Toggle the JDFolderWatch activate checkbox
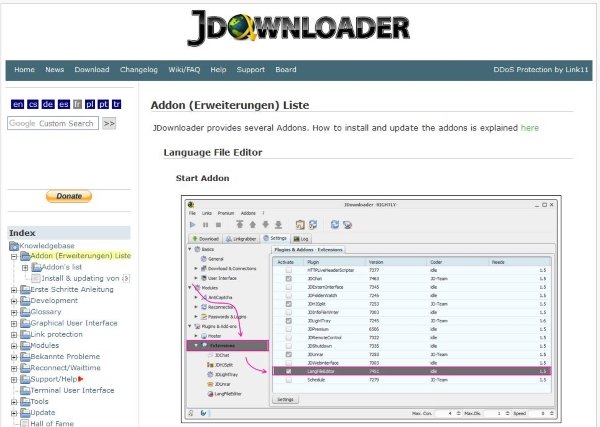The height and width of the screenshot is (427, 600). (x=289, y=295)
